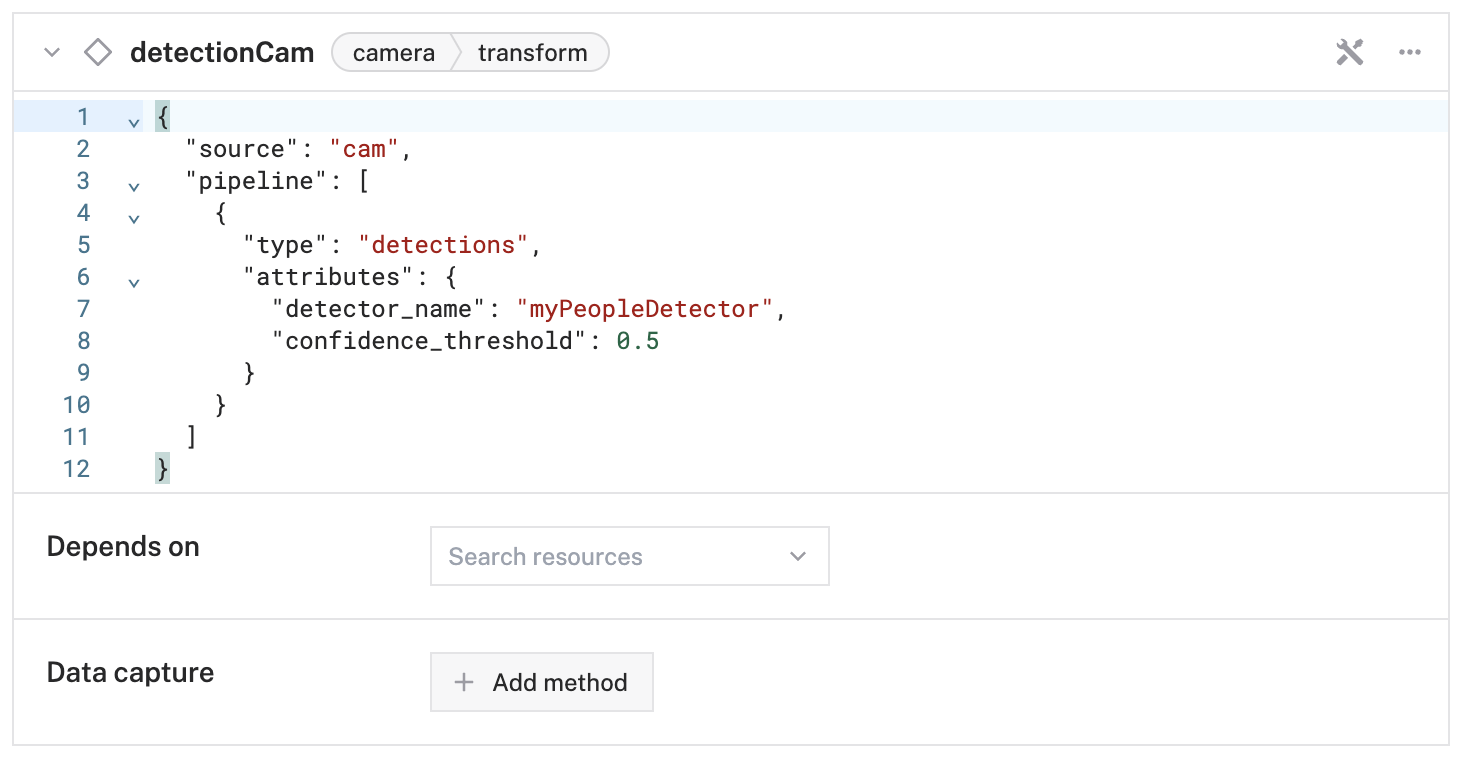Open the Search resources dropdown
The width and height of the screenshot is (1466, 758).
[x=629, y=557]
